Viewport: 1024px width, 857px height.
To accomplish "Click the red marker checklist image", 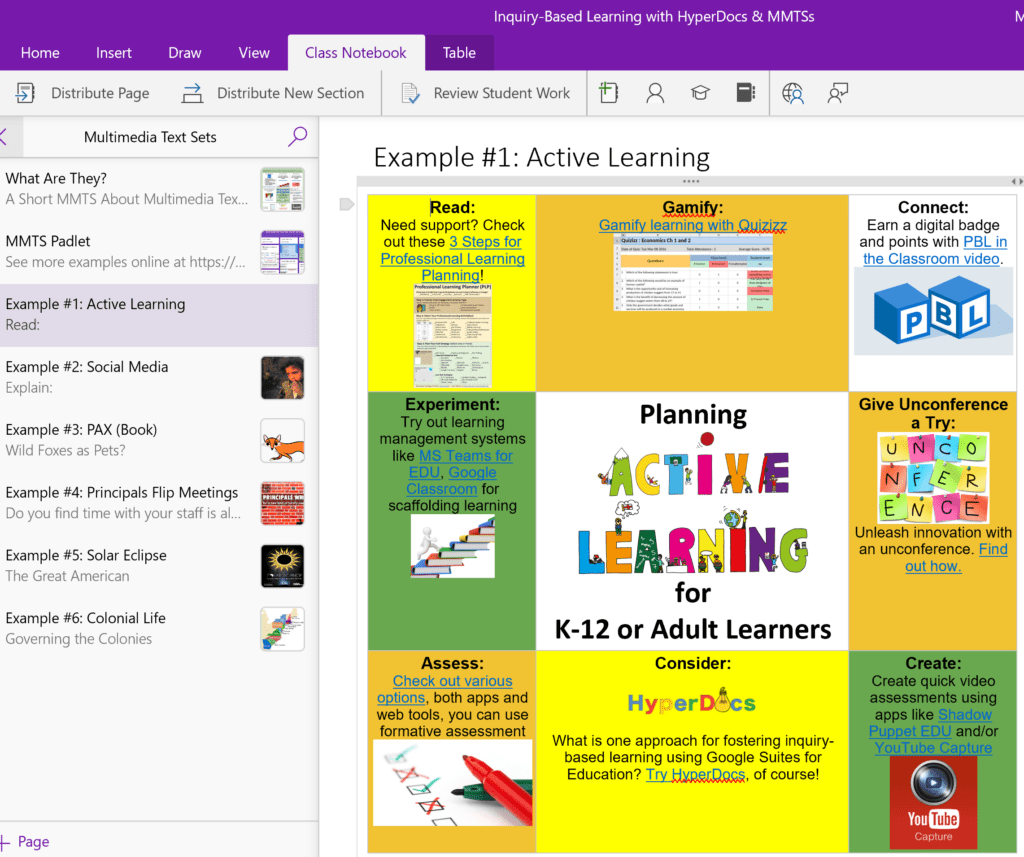I will pyautogui.click(x=453, y=783).
